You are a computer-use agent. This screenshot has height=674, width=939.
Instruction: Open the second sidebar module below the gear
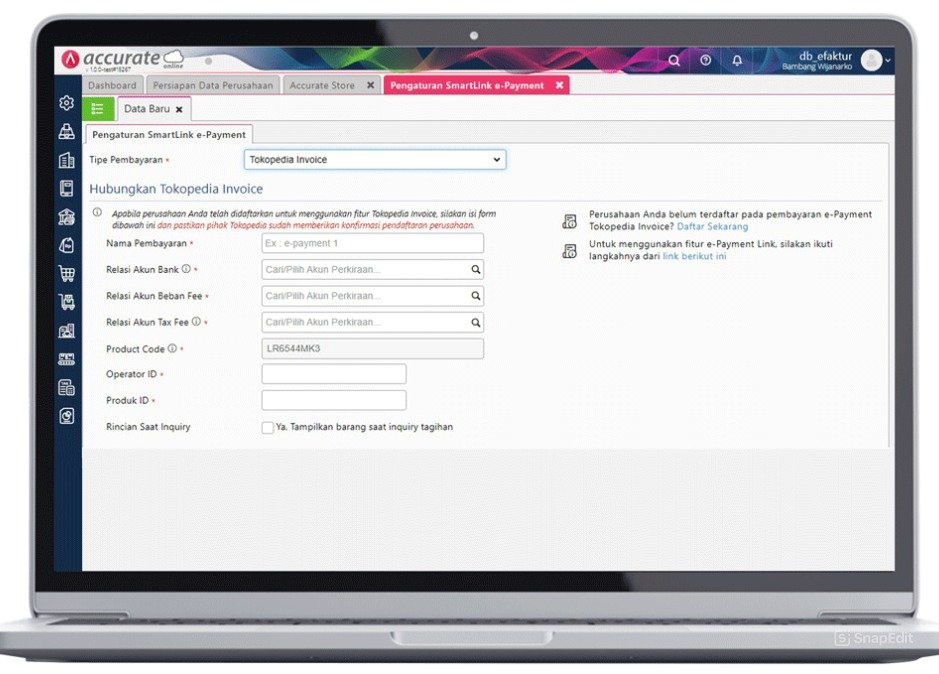tap(66, 131)
